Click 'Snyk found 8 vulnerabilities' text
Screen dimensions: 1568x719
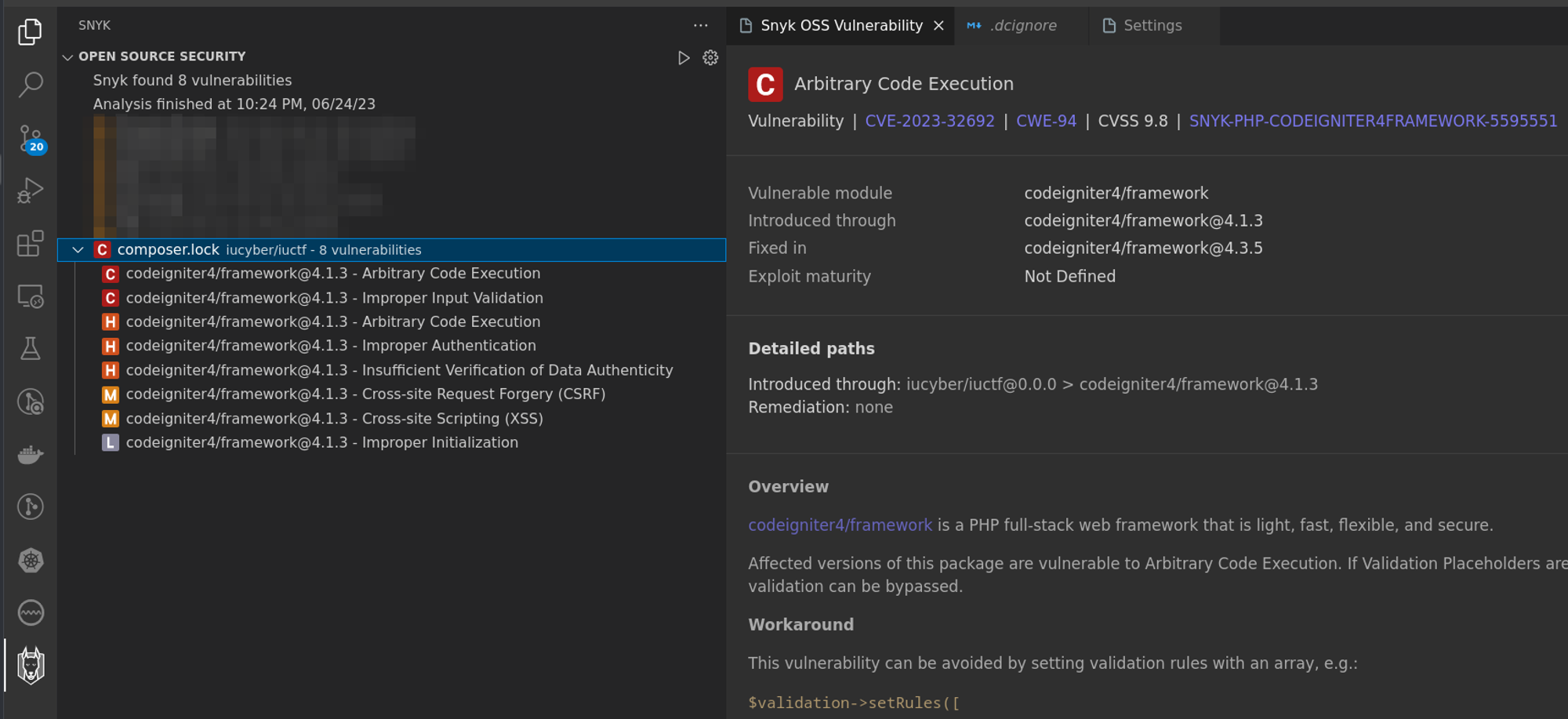192,81
